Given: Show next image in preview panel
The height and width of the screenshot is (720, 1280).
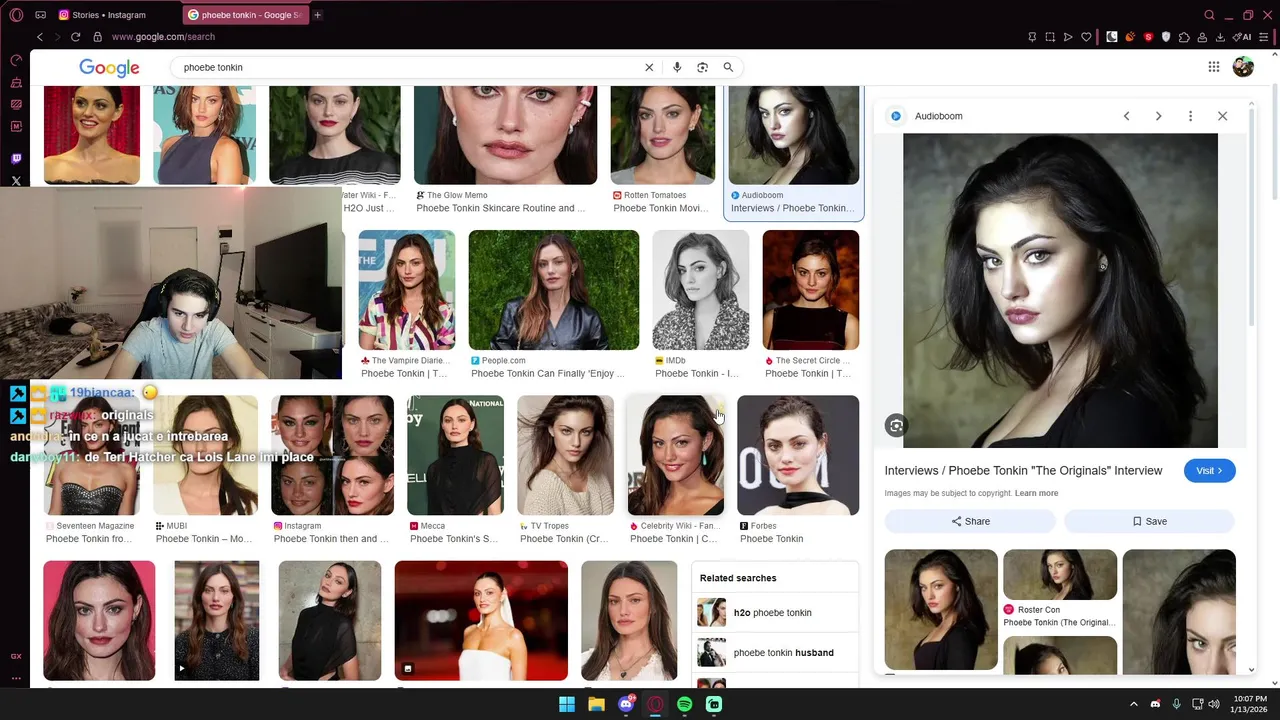Looking at the screenshot, I should click(x=1158, y=116).
